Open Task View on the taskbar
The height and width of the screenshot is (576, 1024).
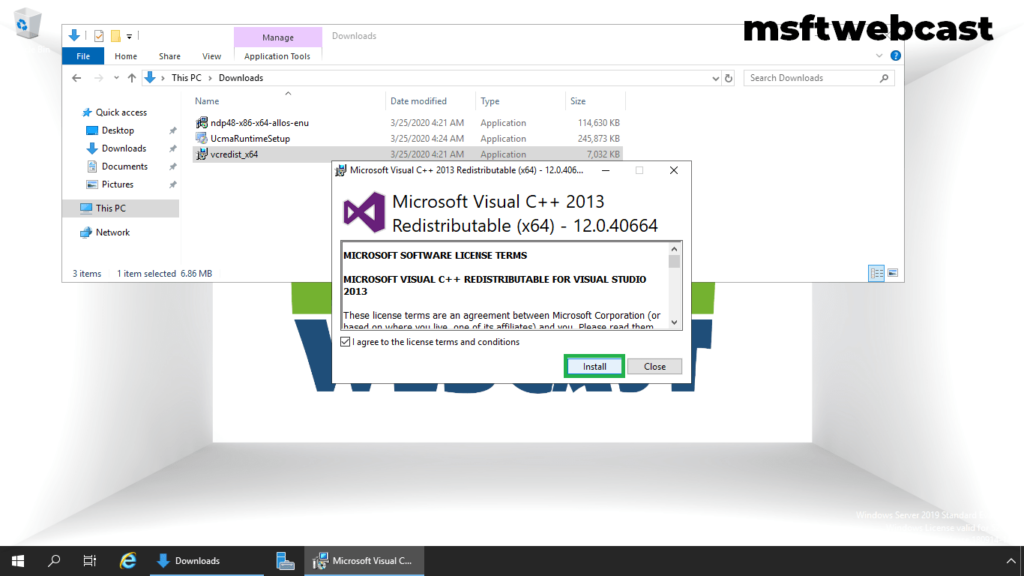pos(90,561)
